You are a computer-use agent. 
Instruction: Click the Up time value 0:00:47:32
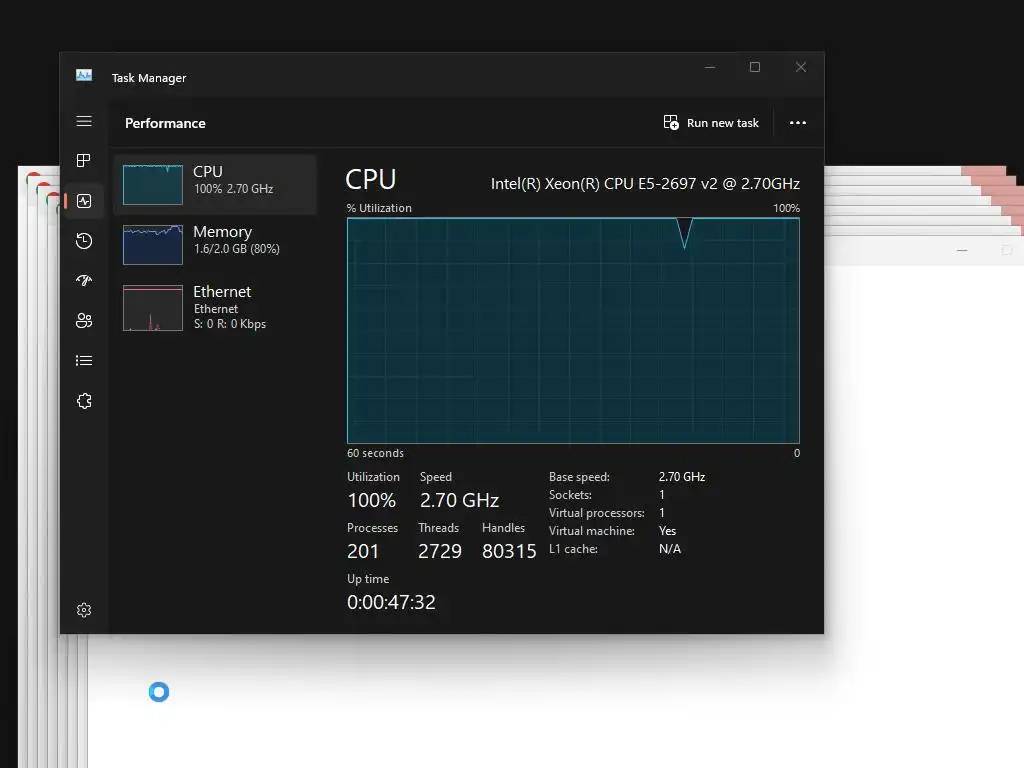(391, 602)
